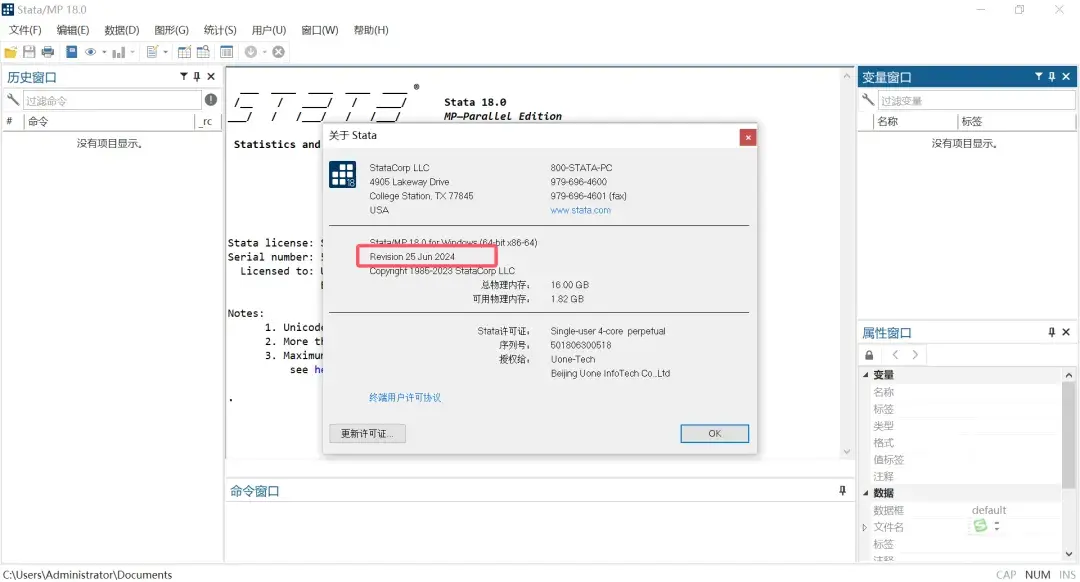Pin the History window with pushpin icon
This screenshot has height=582, width=1080.
pyautogui.click(x=197, y=76)
